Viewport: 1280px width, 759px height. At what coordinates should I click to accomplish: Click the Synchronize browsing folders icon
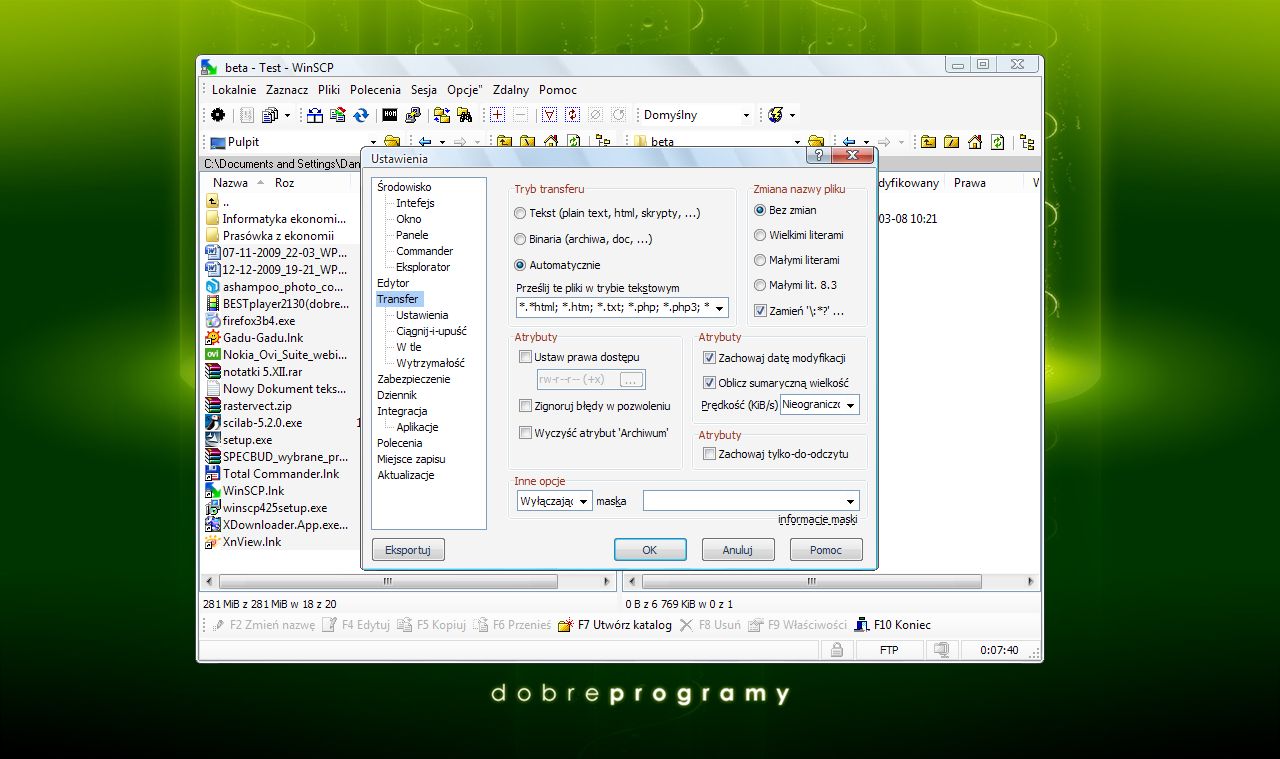(442, 115)
